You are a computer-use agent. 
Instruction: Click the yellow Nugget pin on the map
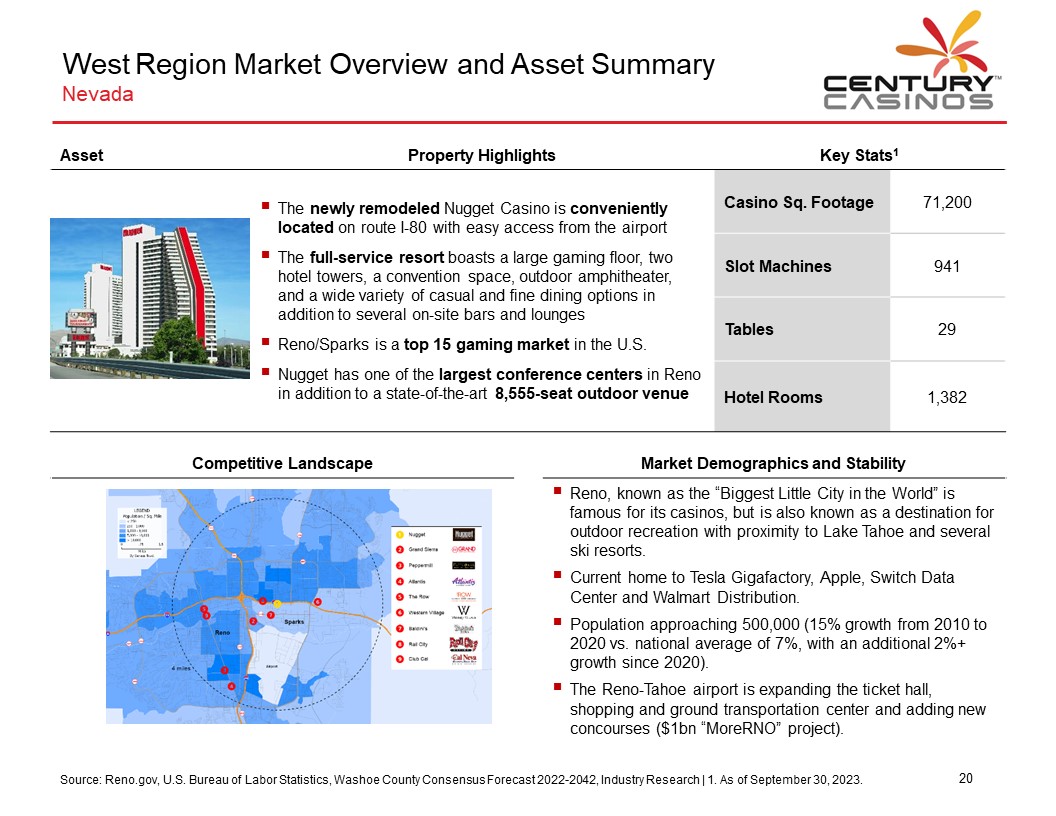tap(277, 604)
